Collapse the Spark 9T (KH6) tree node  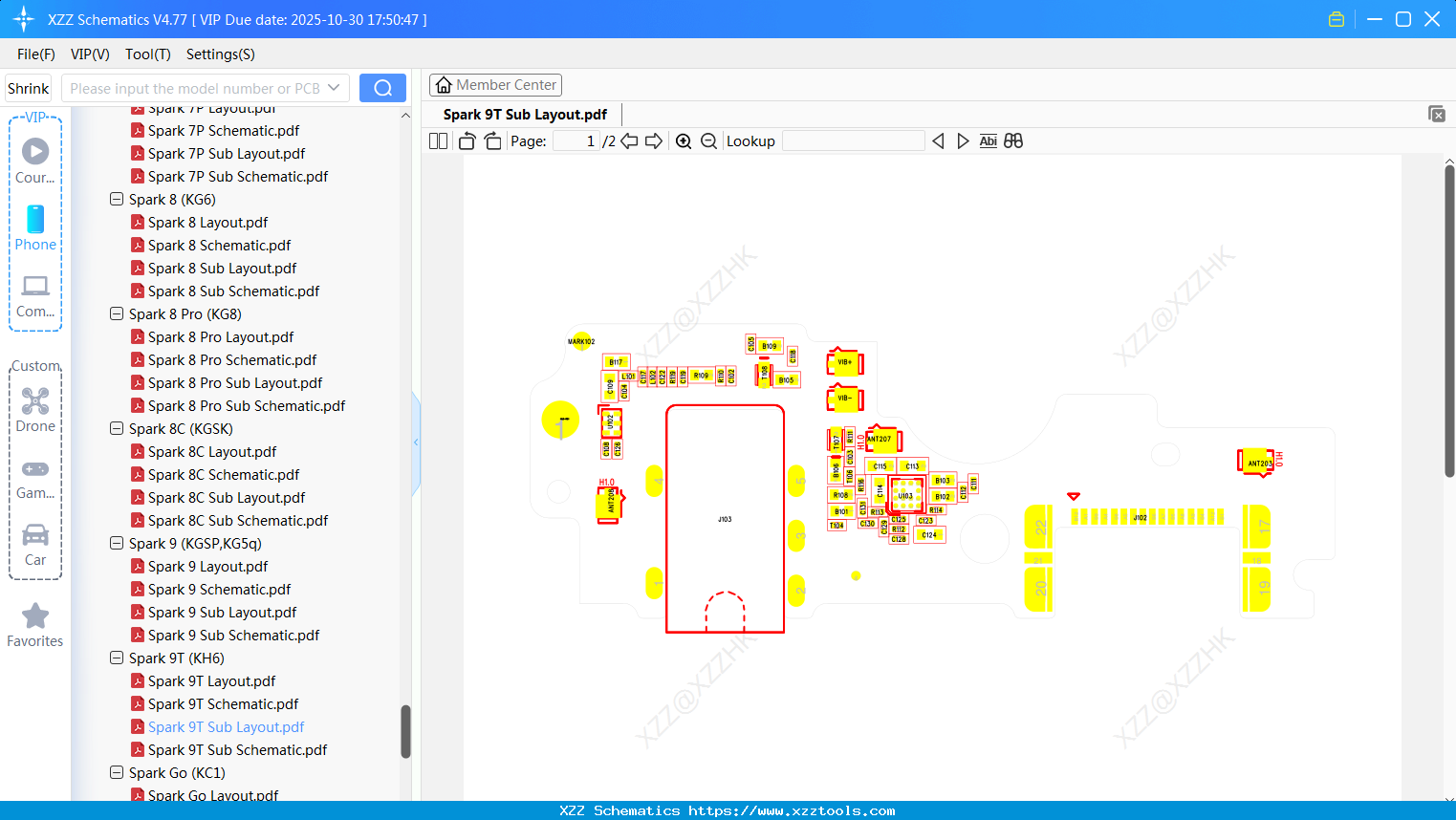pos(116,658)
